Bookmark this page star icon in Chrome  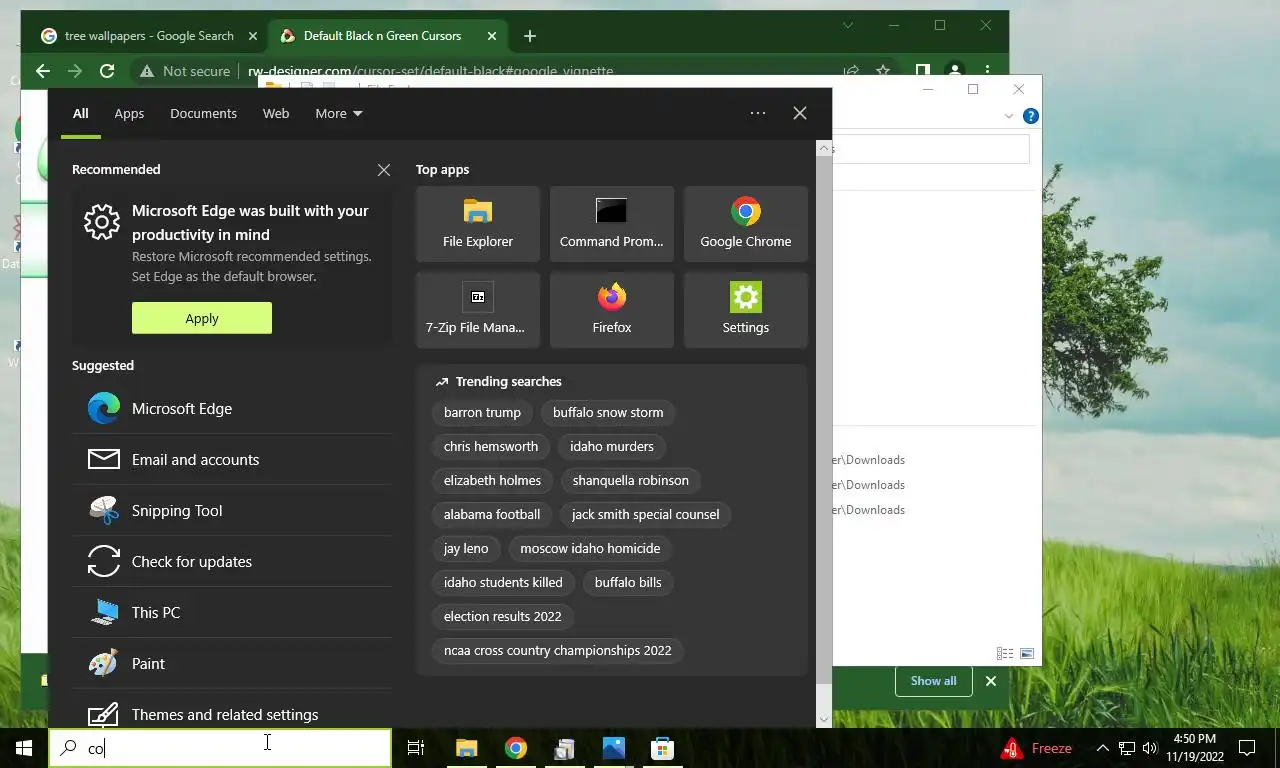(883, 71)
